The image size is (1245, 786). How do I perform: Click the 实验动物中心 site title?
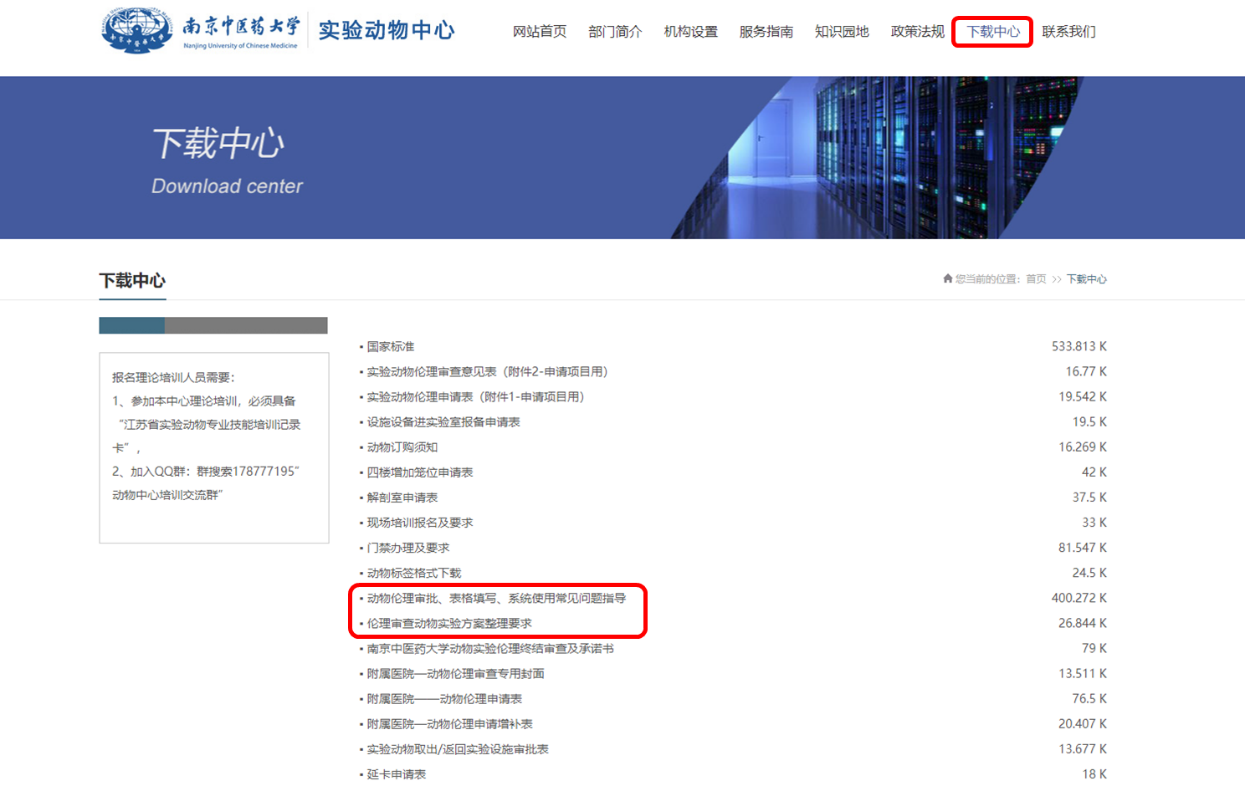coord(386,30)
